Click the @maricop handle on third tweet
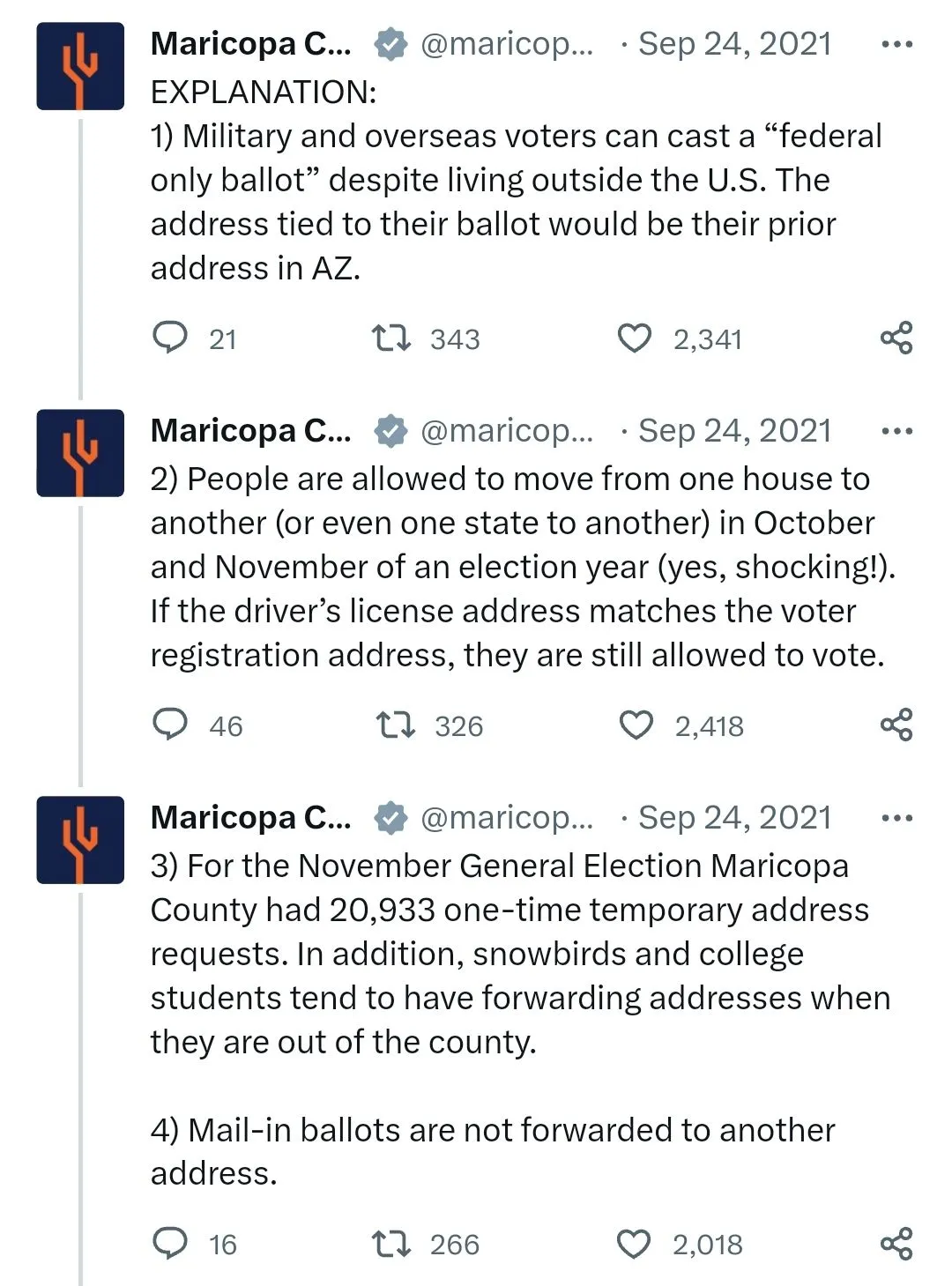 tap(507, 818)
